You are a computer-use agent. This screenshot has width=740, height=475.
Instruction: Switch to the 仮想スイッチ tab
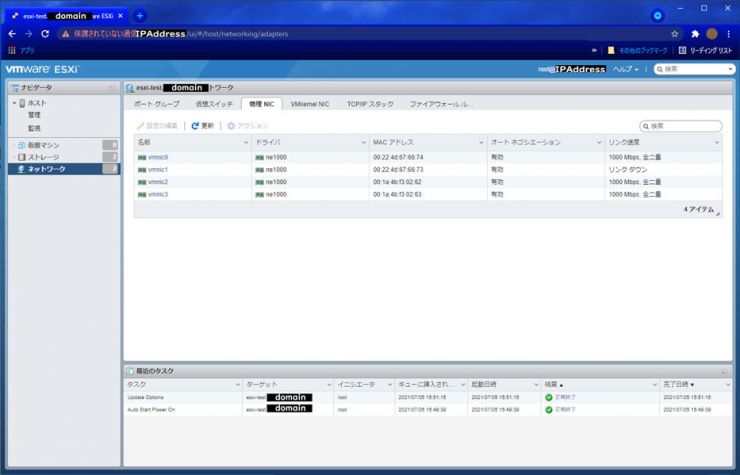(x=214, y=104)
